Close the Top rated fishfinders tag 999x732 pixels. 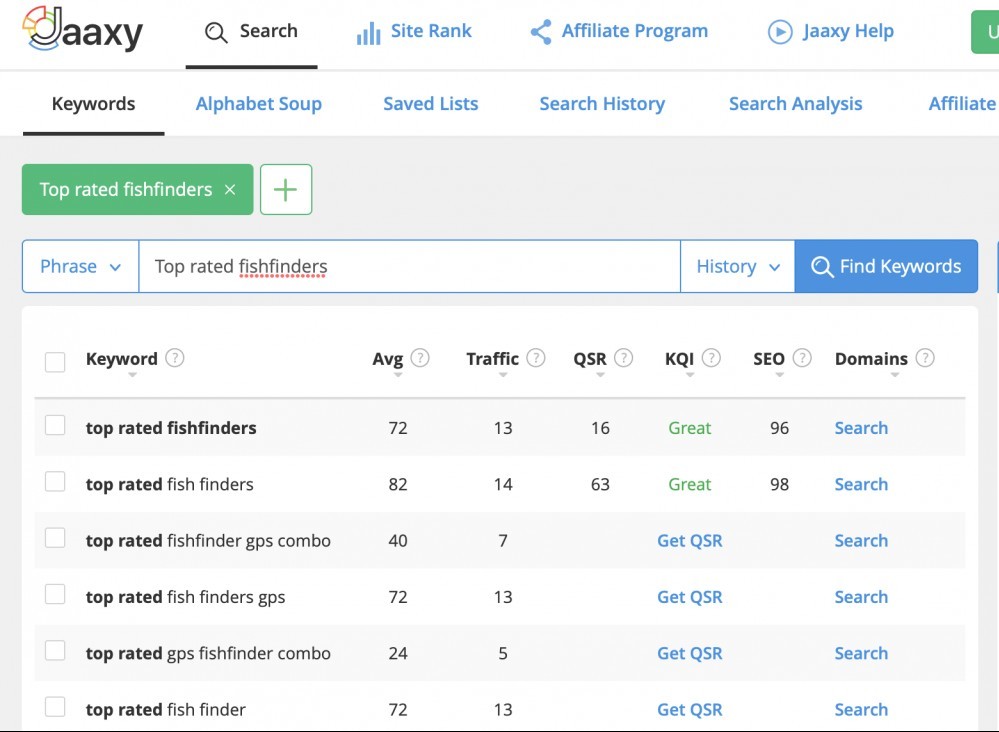tap(230, 189)
